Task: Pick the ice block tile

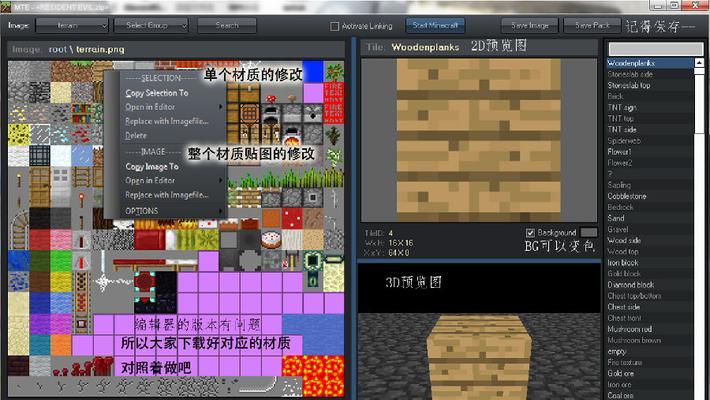Action: [x=82, y=155]
